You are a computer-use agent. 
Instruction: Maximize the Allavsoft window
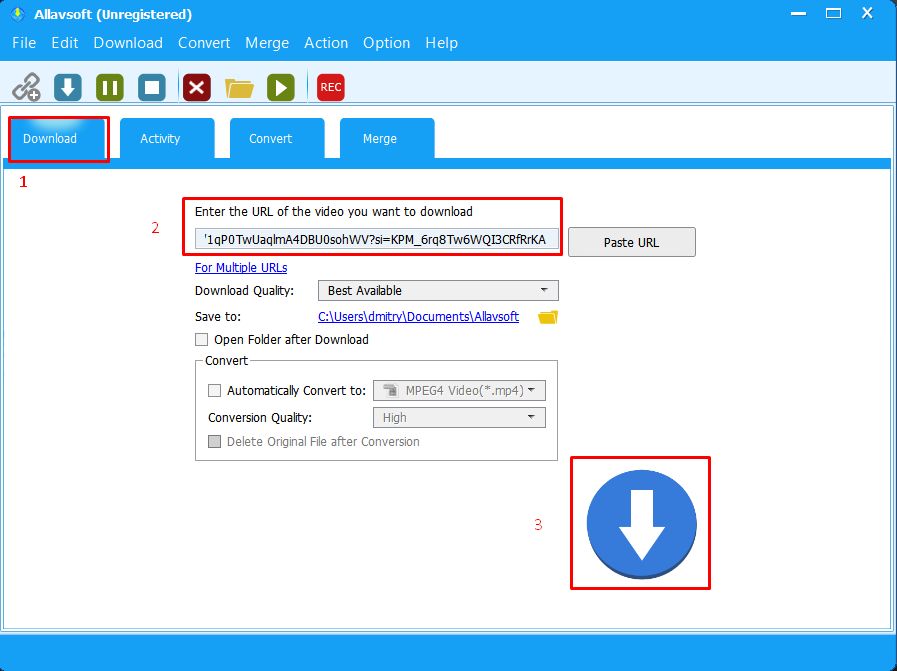(x=834, y=14)
